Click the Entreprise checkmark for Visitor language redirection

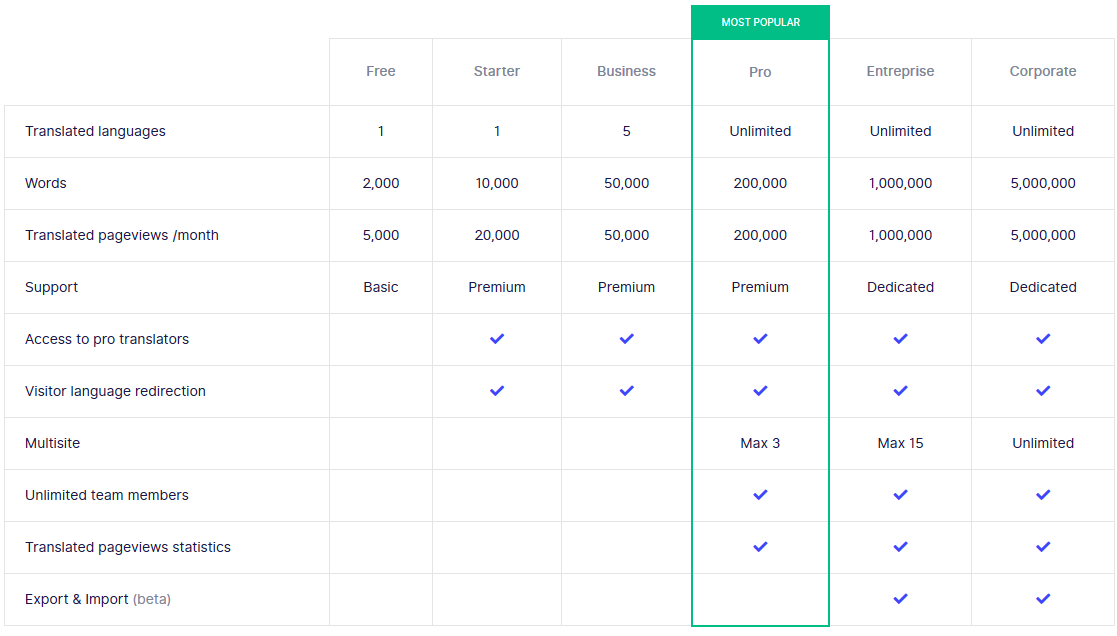(x=900, y=391)
